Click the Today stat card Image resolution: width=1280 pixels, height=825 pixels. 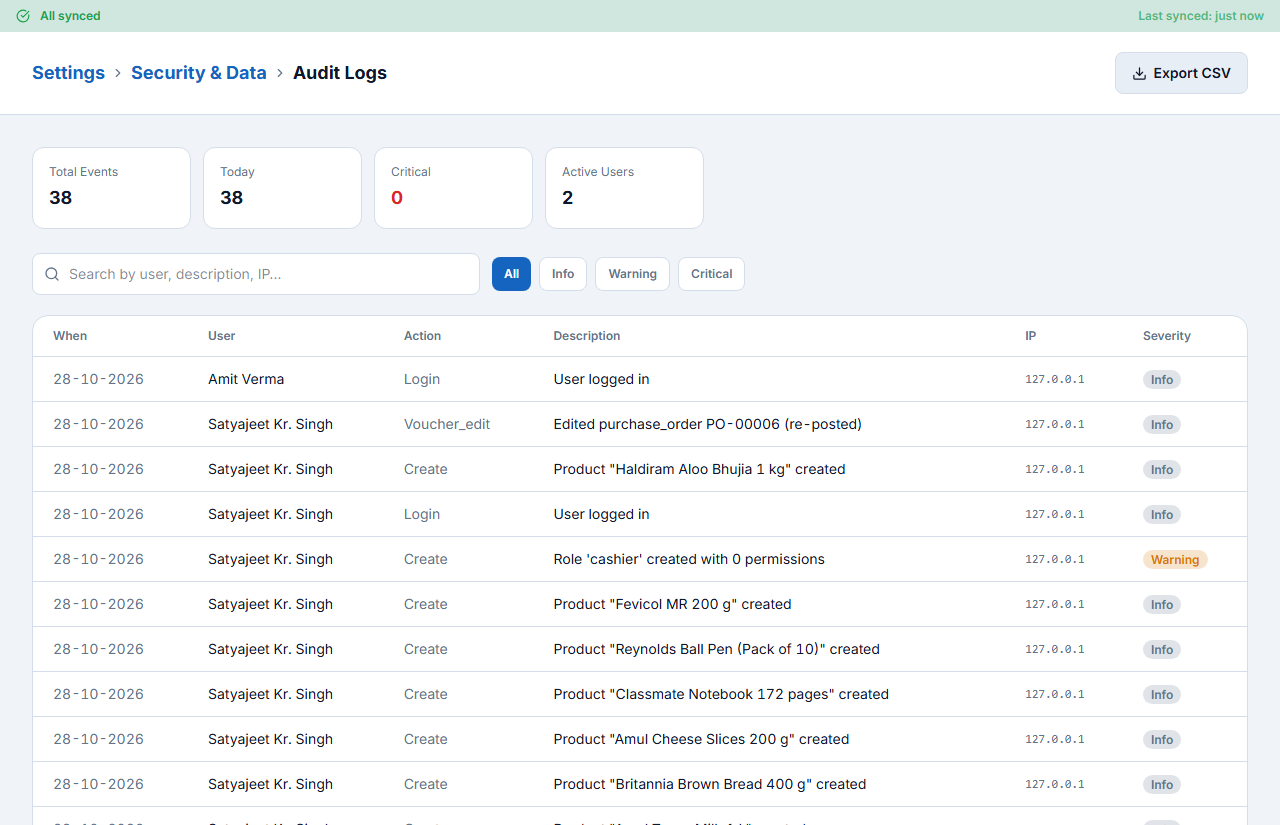(282, 188)
